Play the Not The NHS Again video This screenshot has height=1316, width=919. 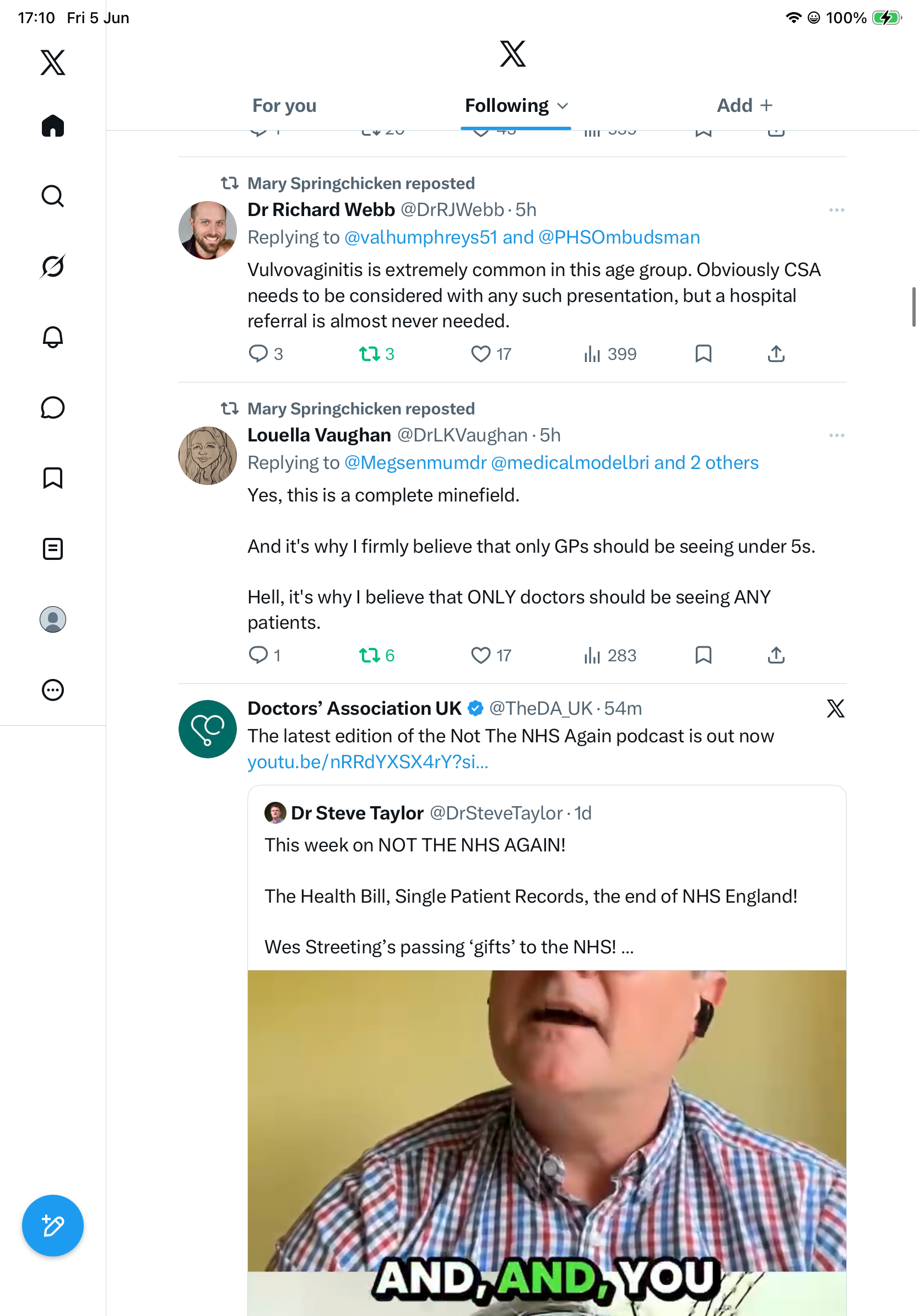pos(547,1142)
